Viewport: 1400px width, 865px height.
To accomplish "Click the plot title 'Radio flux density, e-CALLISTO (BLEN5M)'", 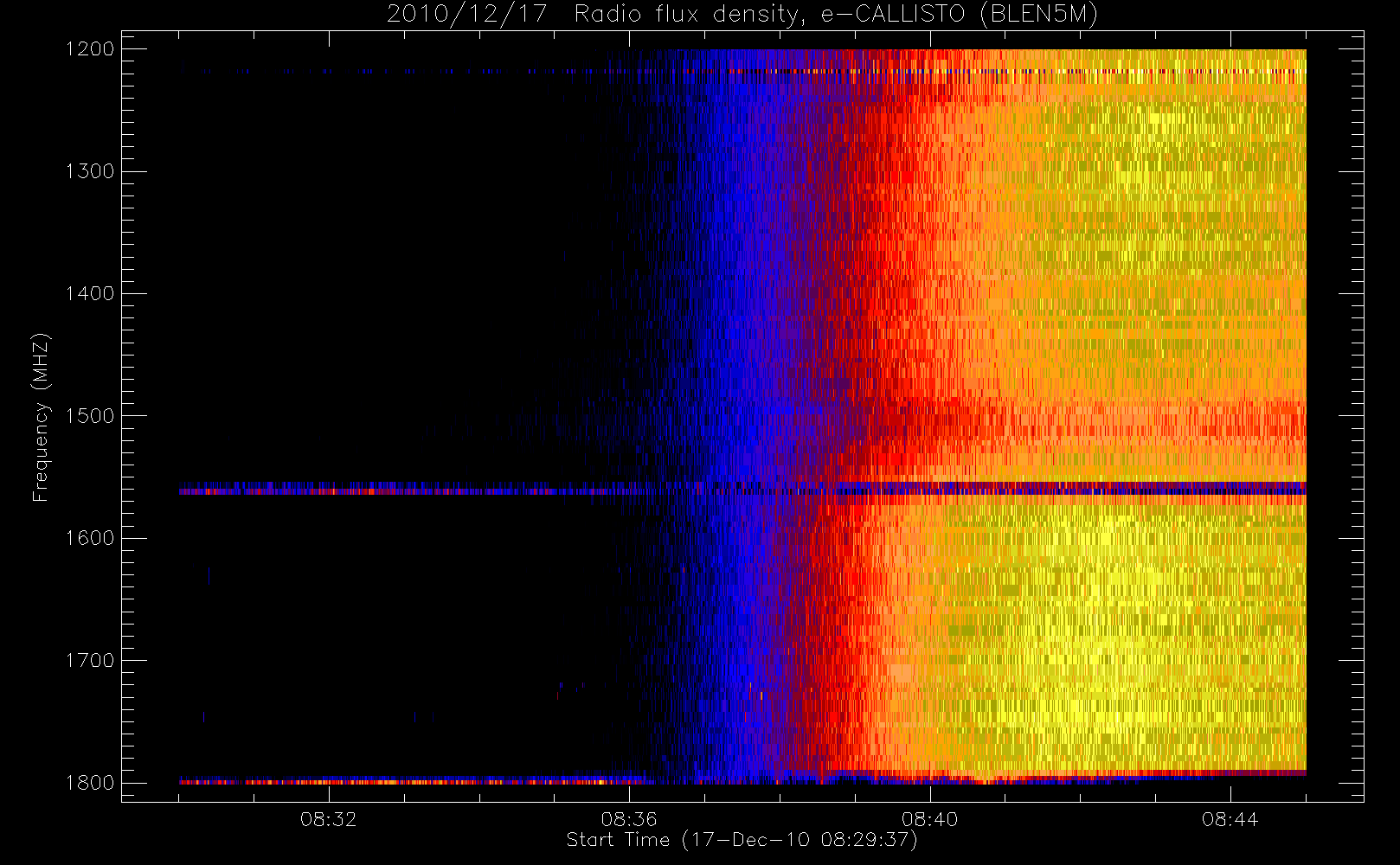I will coord(836,15).
